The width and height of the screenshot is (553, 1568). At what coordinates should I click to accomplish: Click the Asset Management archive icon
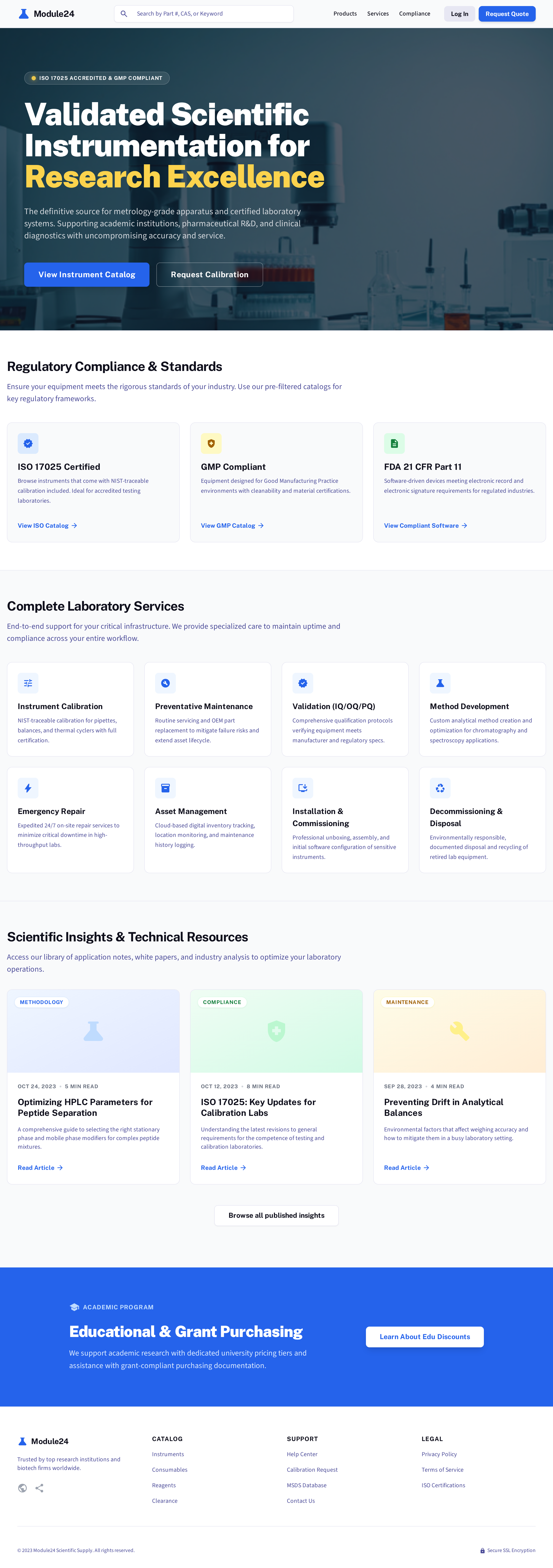pyautogui.click(x=165, y=788)
